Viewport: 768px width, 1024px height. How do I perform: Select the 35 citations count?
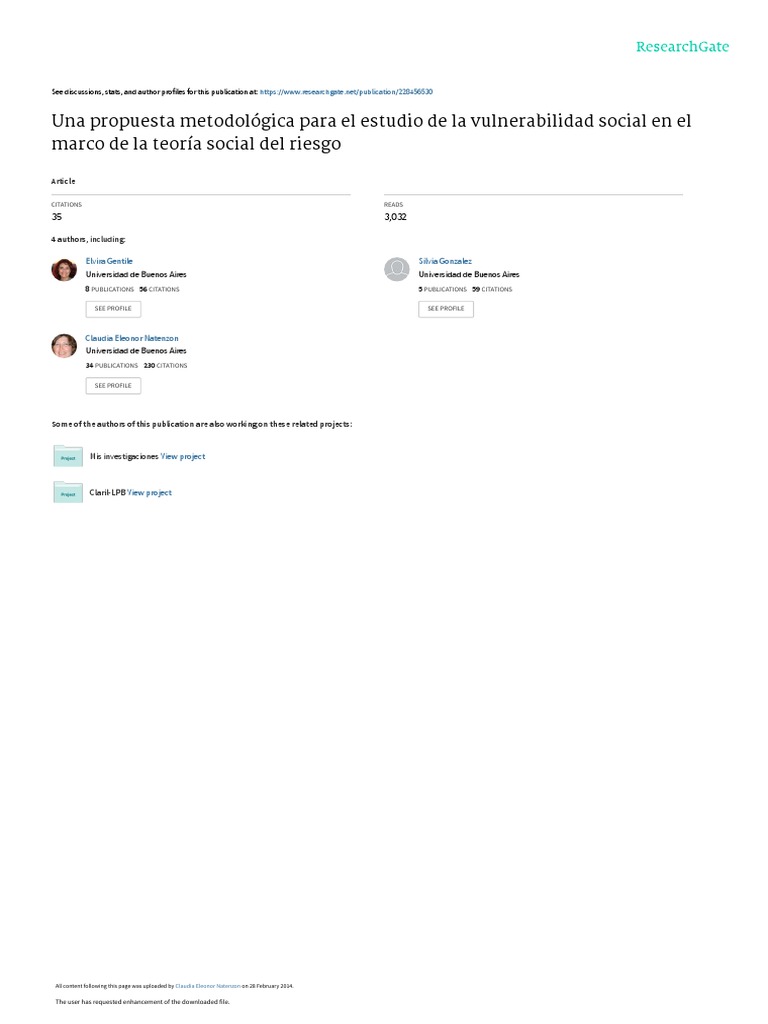(x=57, y=217)
